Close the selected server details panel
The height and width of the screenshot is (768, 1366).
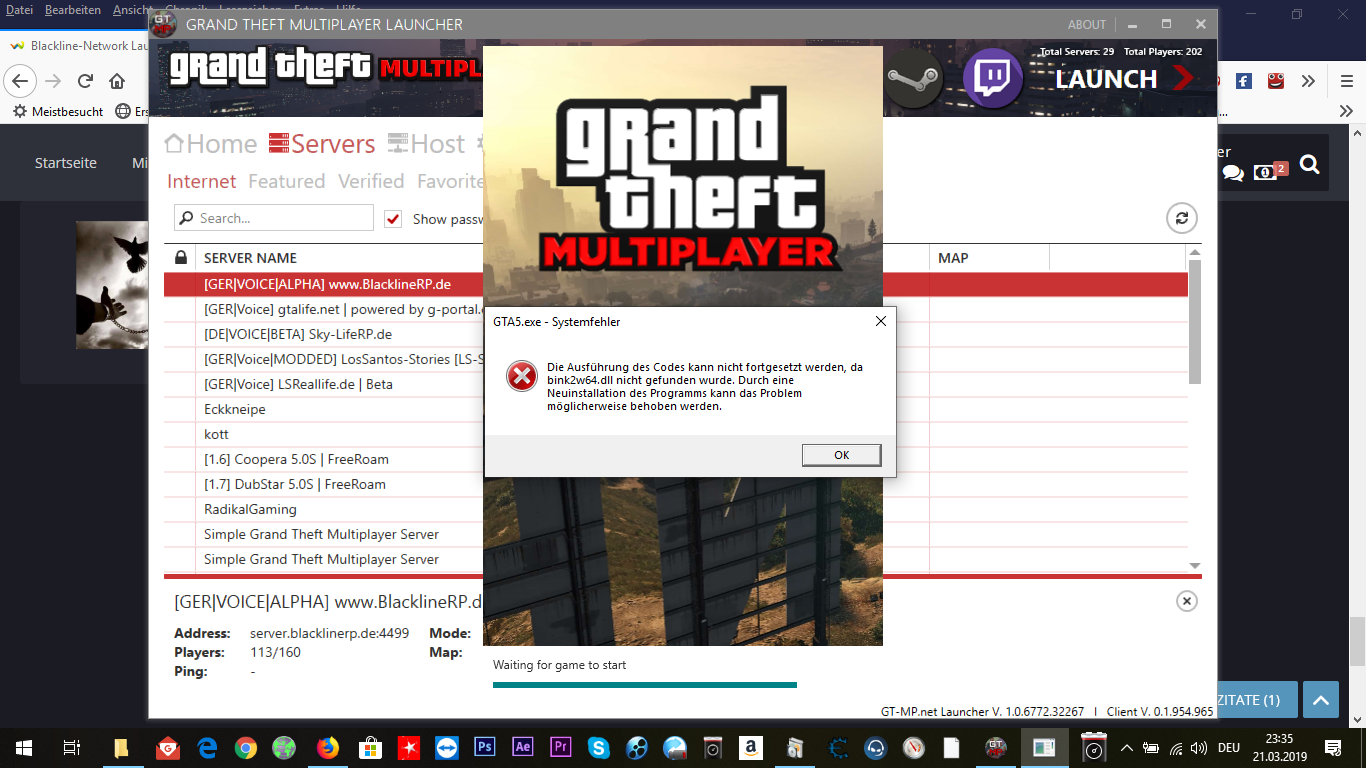pyautogui.click(x=1186, y=601)
